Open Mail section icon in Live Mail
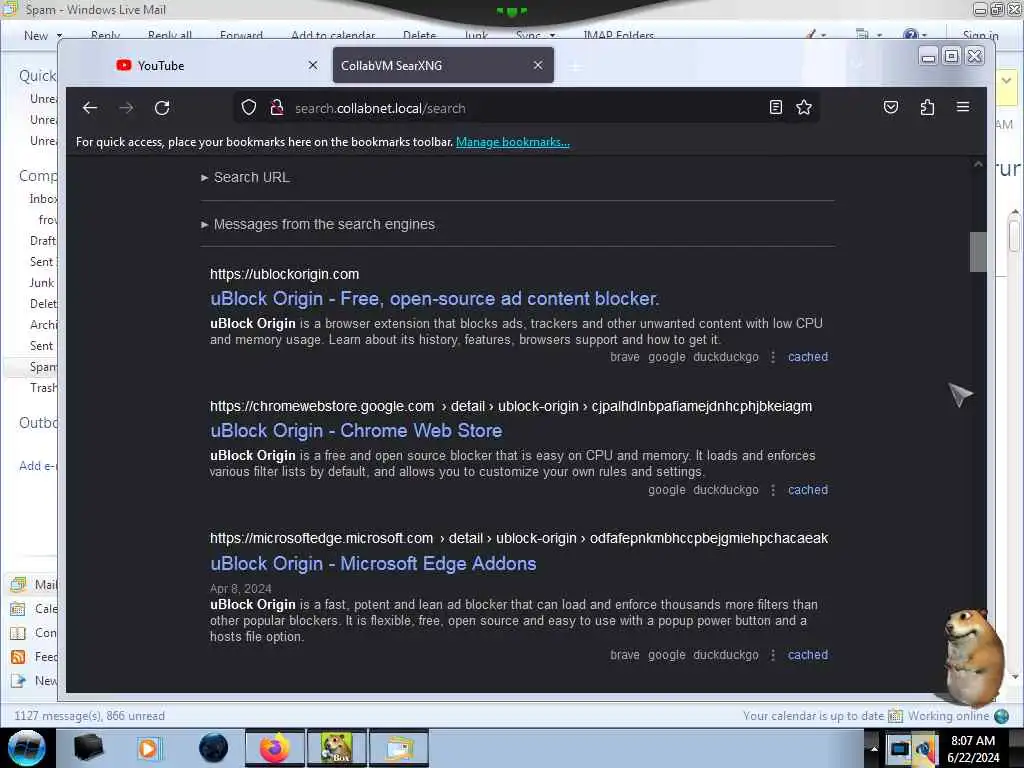This screenshot has width=1024, height=768. point(18,584)
